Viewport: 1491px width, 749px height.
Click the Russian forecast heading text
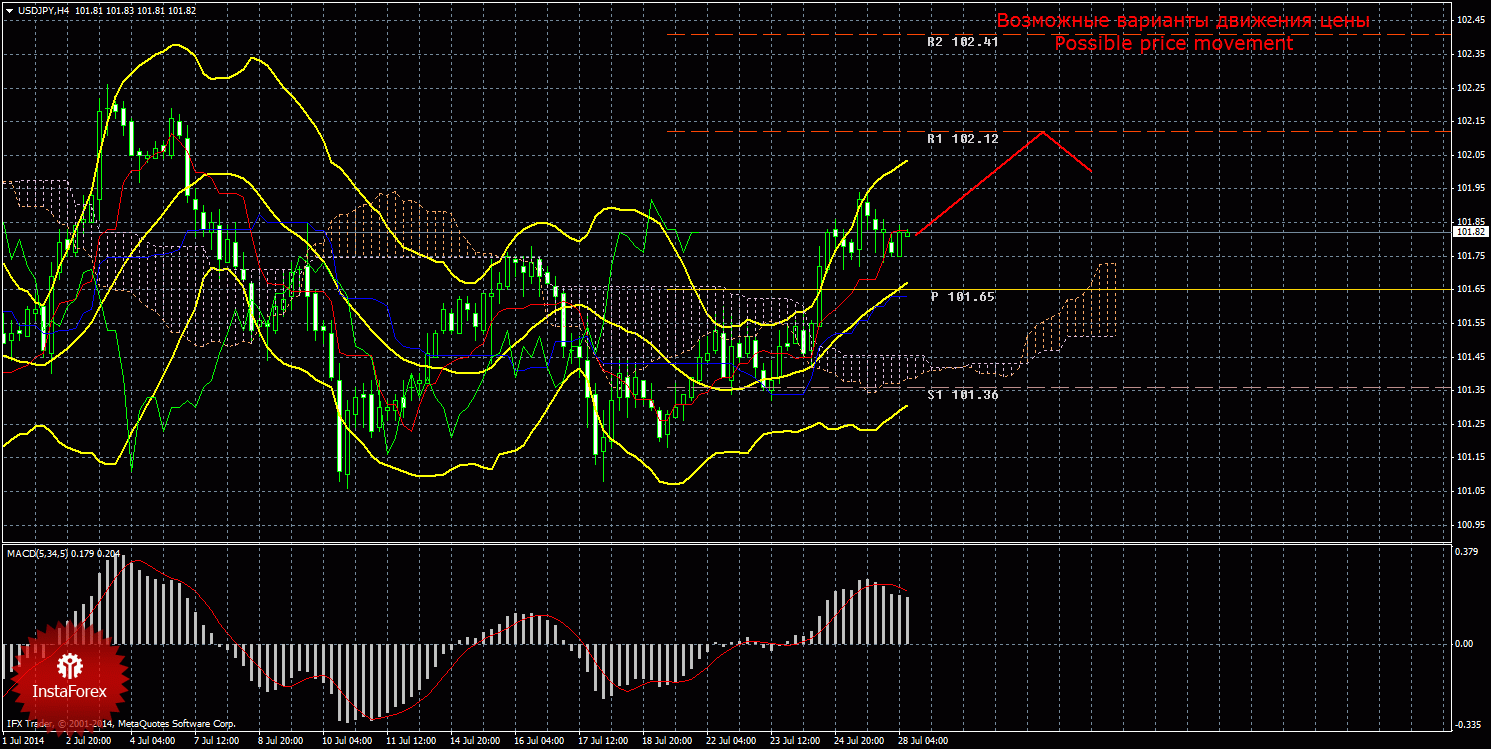1182,21
